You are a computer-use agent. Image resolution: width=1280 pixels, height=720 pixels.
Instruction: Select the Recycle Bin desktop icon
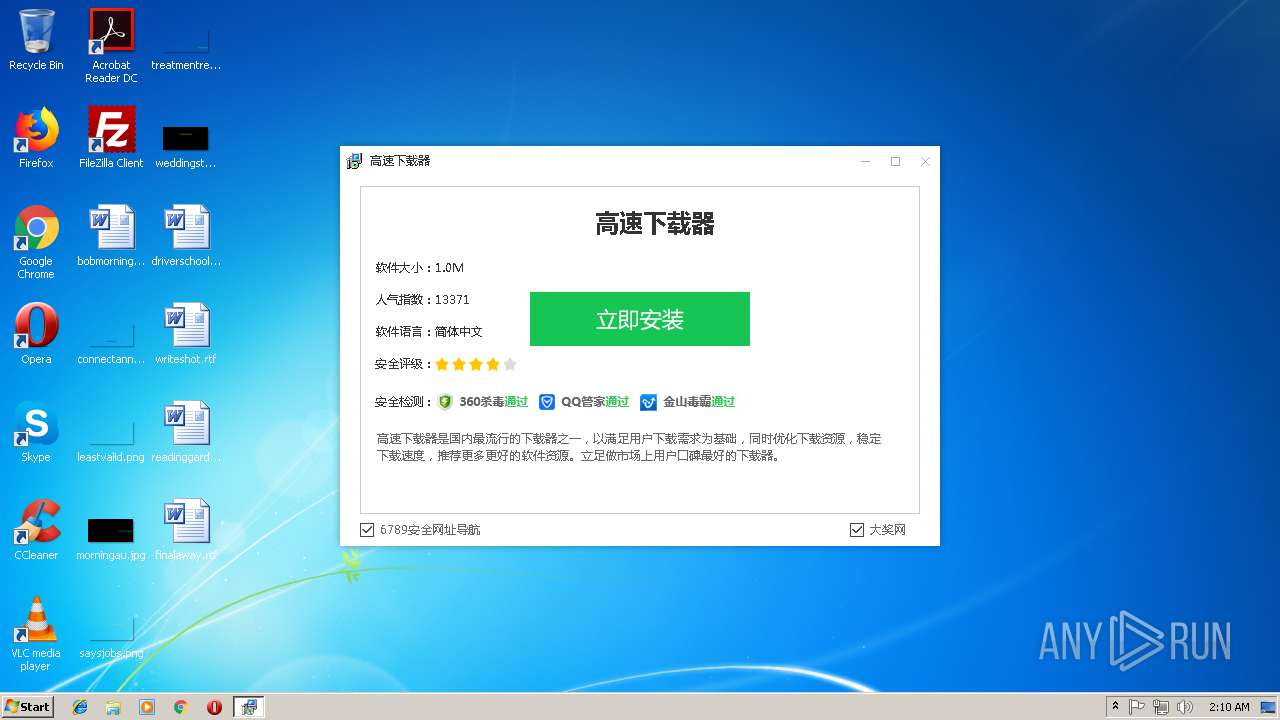pyautogui.click(x=36, y=40)
